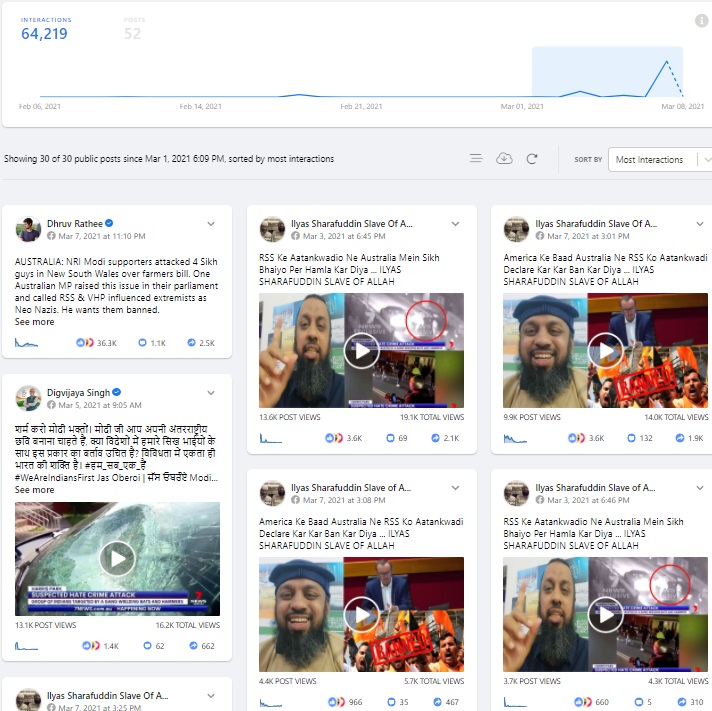Click the download data cloud icon
The image size is (712, 711).
504,159
